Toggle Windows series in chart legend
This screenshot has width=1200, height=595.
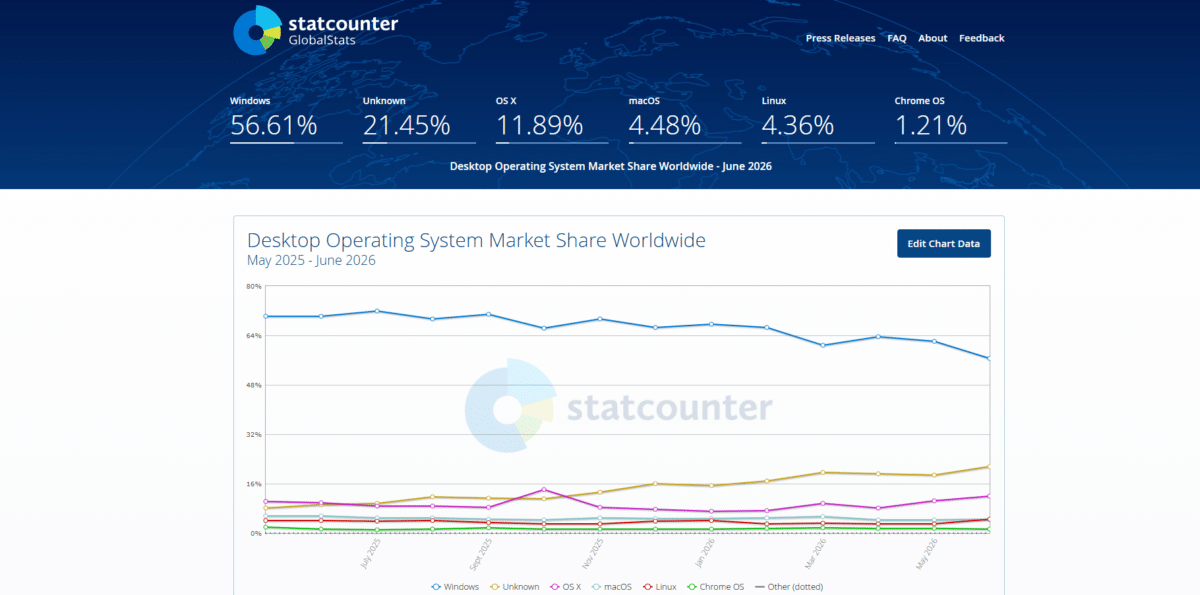pos(455,587)
